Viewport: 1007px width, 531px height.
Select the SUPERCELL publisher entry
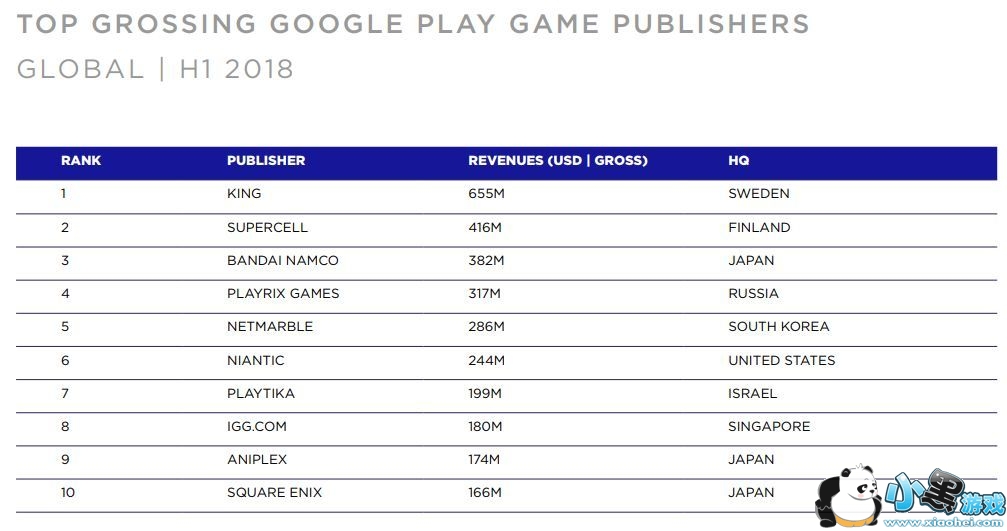point(267,227)
